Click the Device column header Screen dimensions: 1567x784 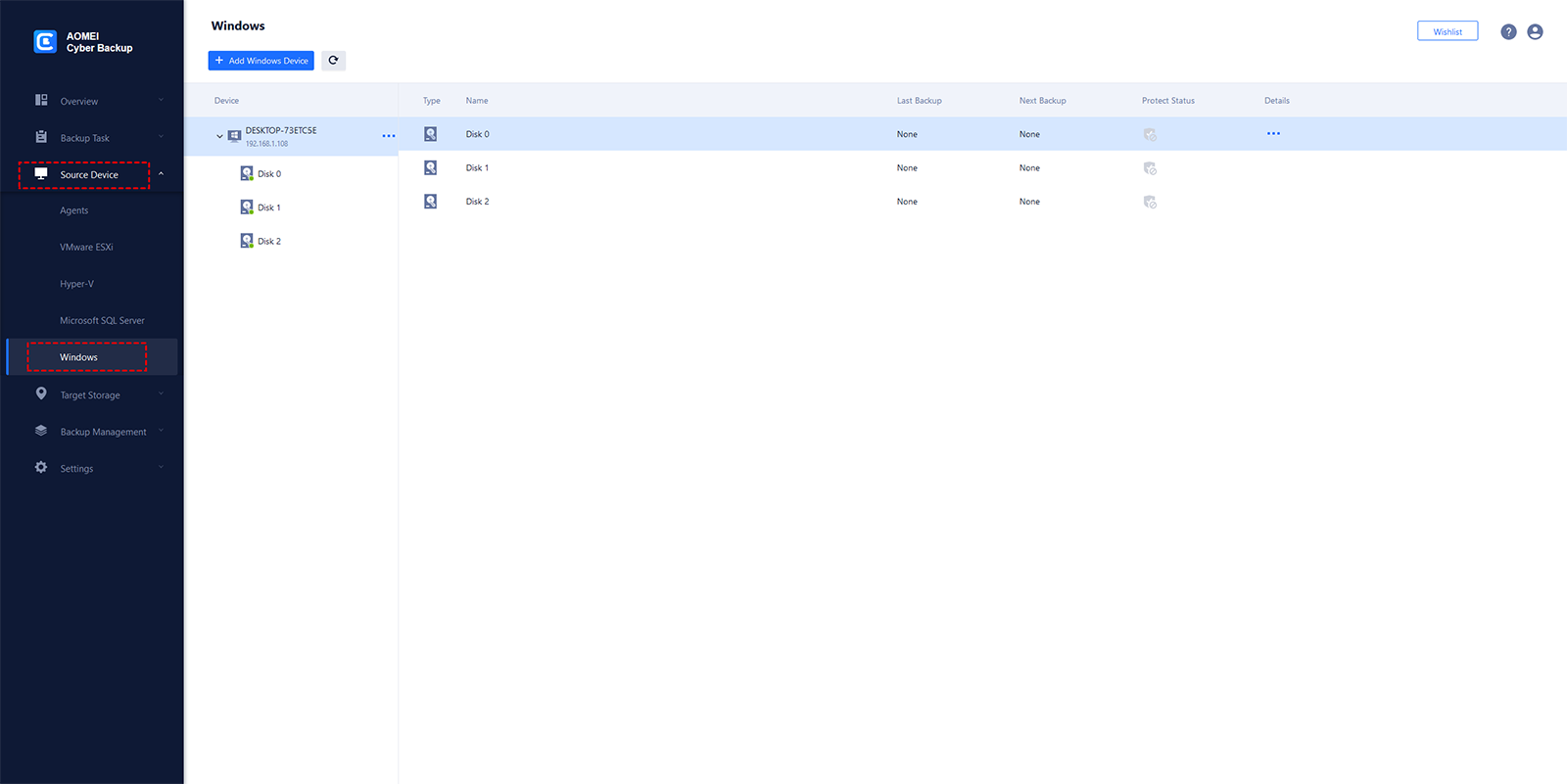click(x=227, y=101)
